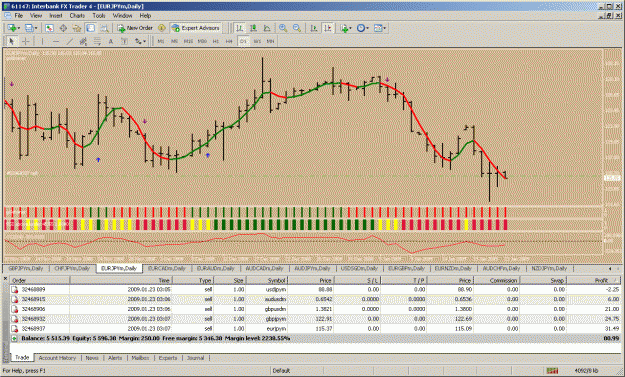Sort orders by Profit column header
Screen dimensions: 625x377
coord(594,281)
